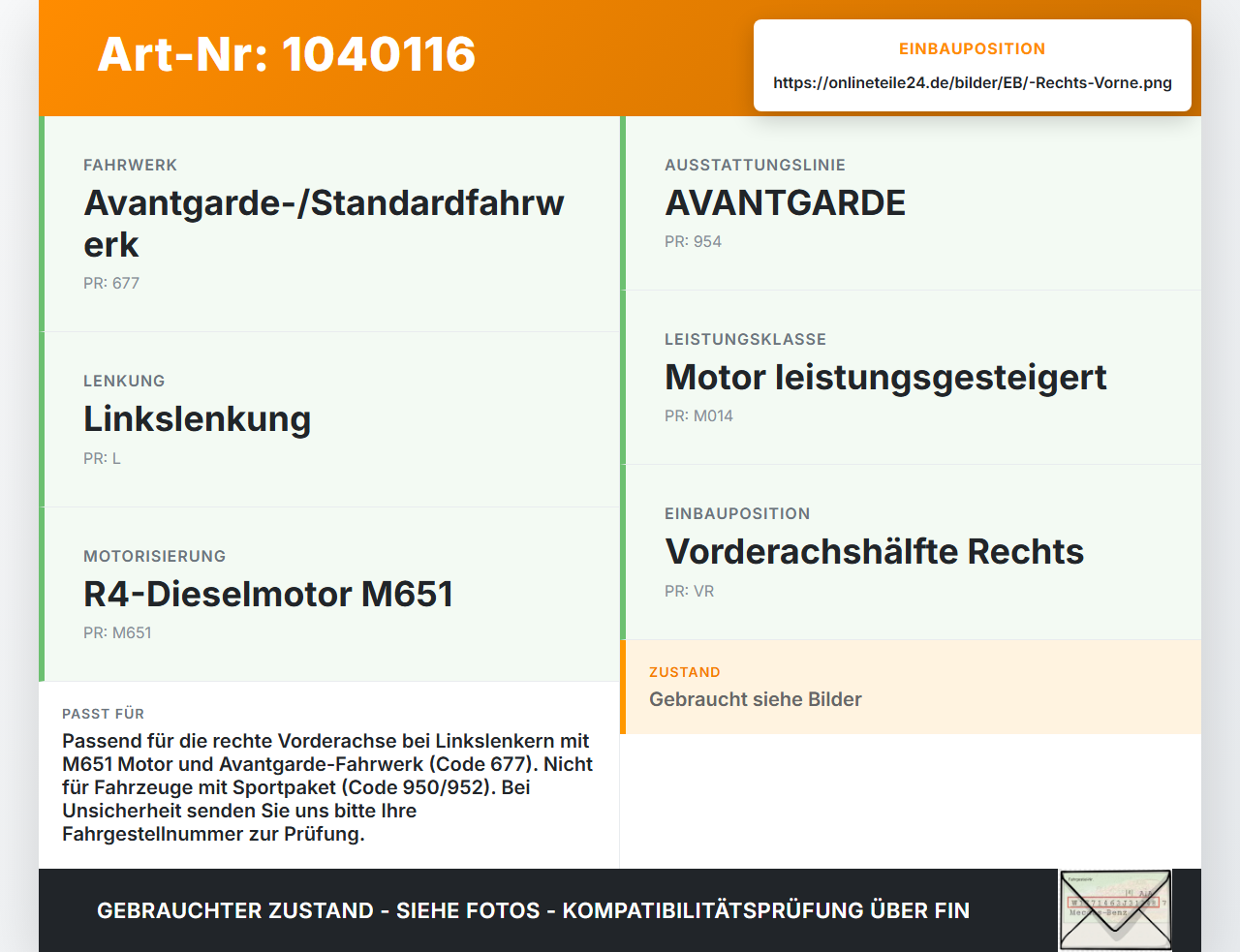
Task: Click the PR: VR code
Action: (689, 591)
